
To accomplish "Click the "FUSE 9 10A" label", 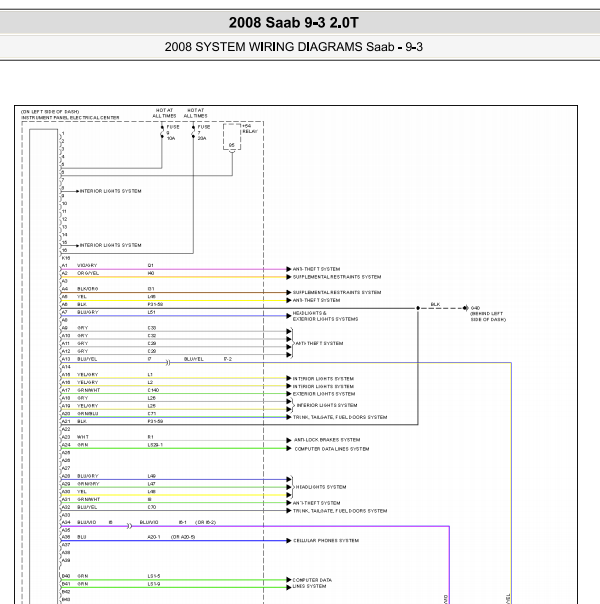I will tap(173, 133).
